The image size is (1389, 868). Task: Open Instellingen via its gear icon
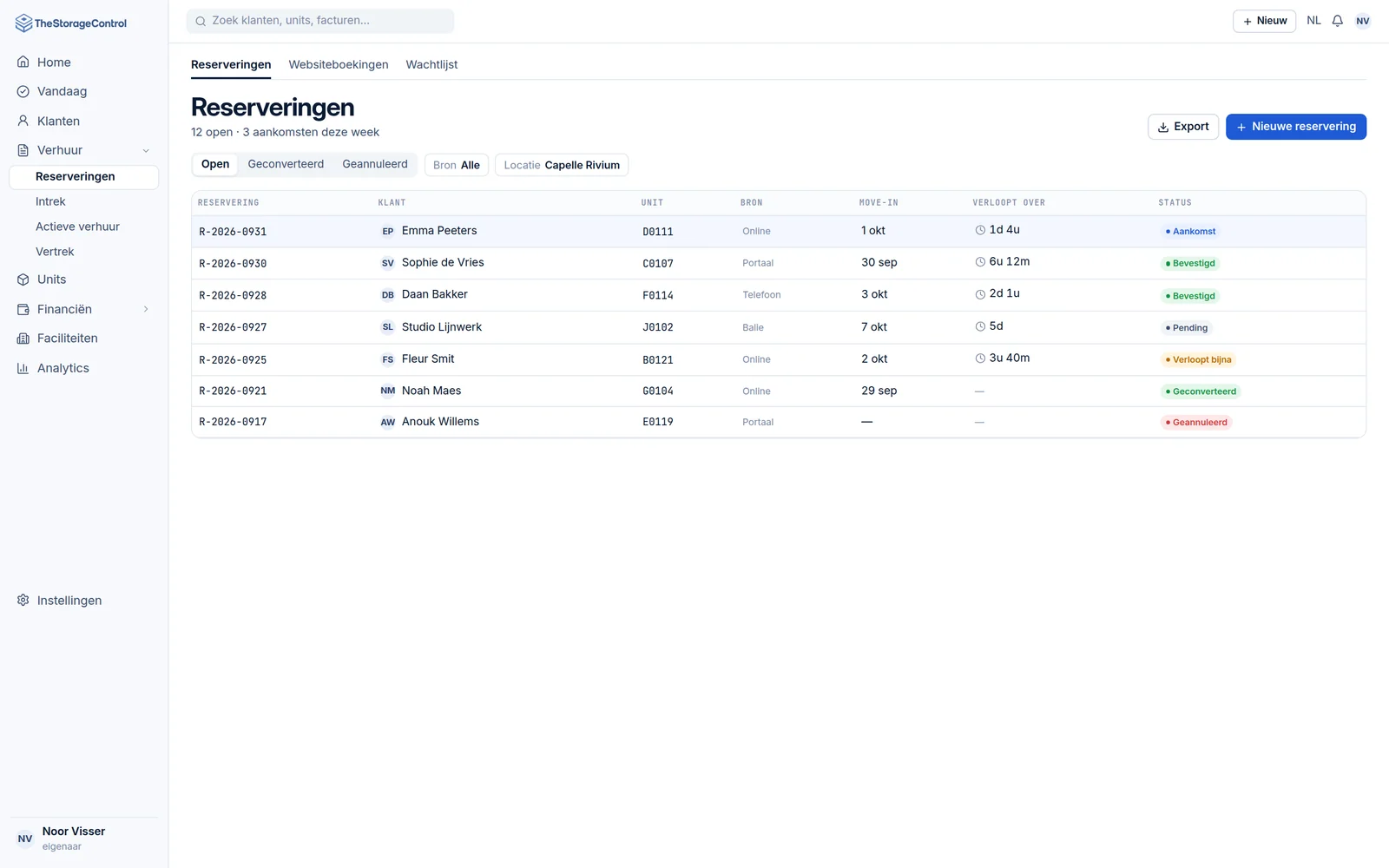pos(23,601)
